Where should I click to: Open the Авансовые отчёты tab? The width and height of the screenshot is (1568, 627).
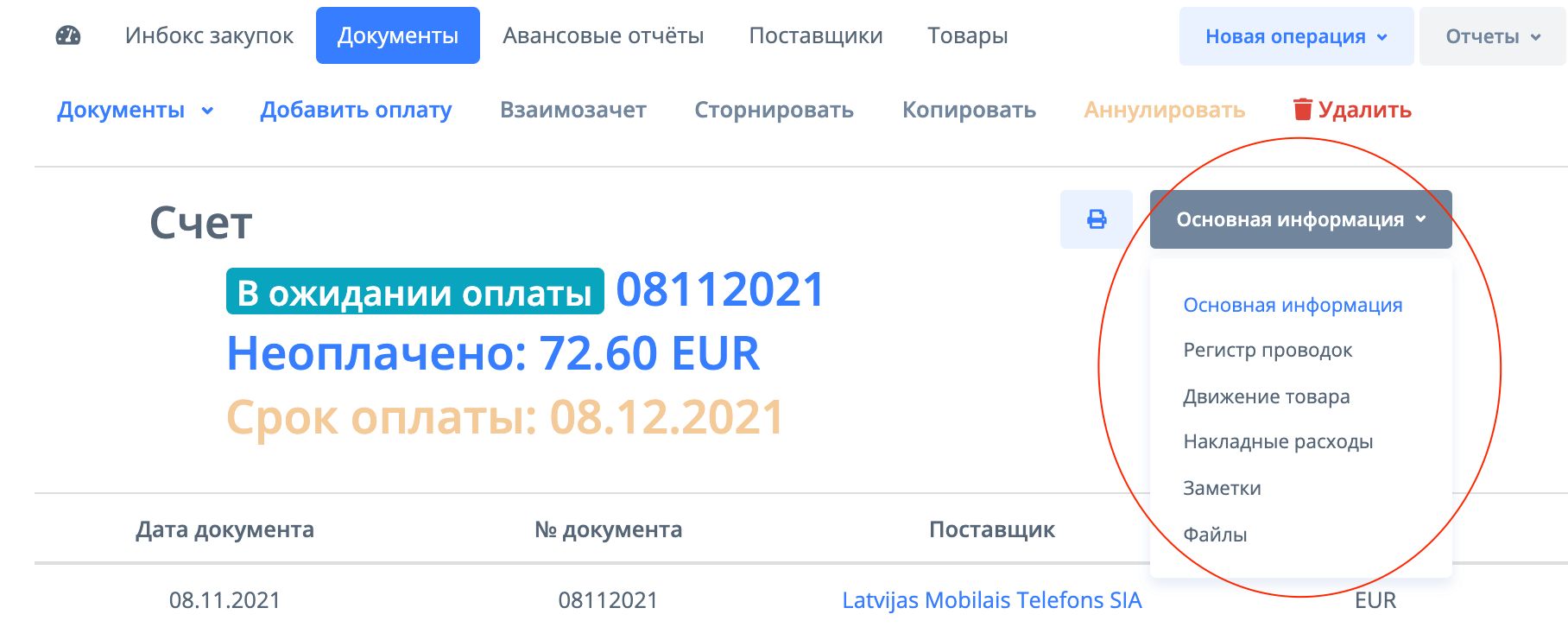point(603,35)
